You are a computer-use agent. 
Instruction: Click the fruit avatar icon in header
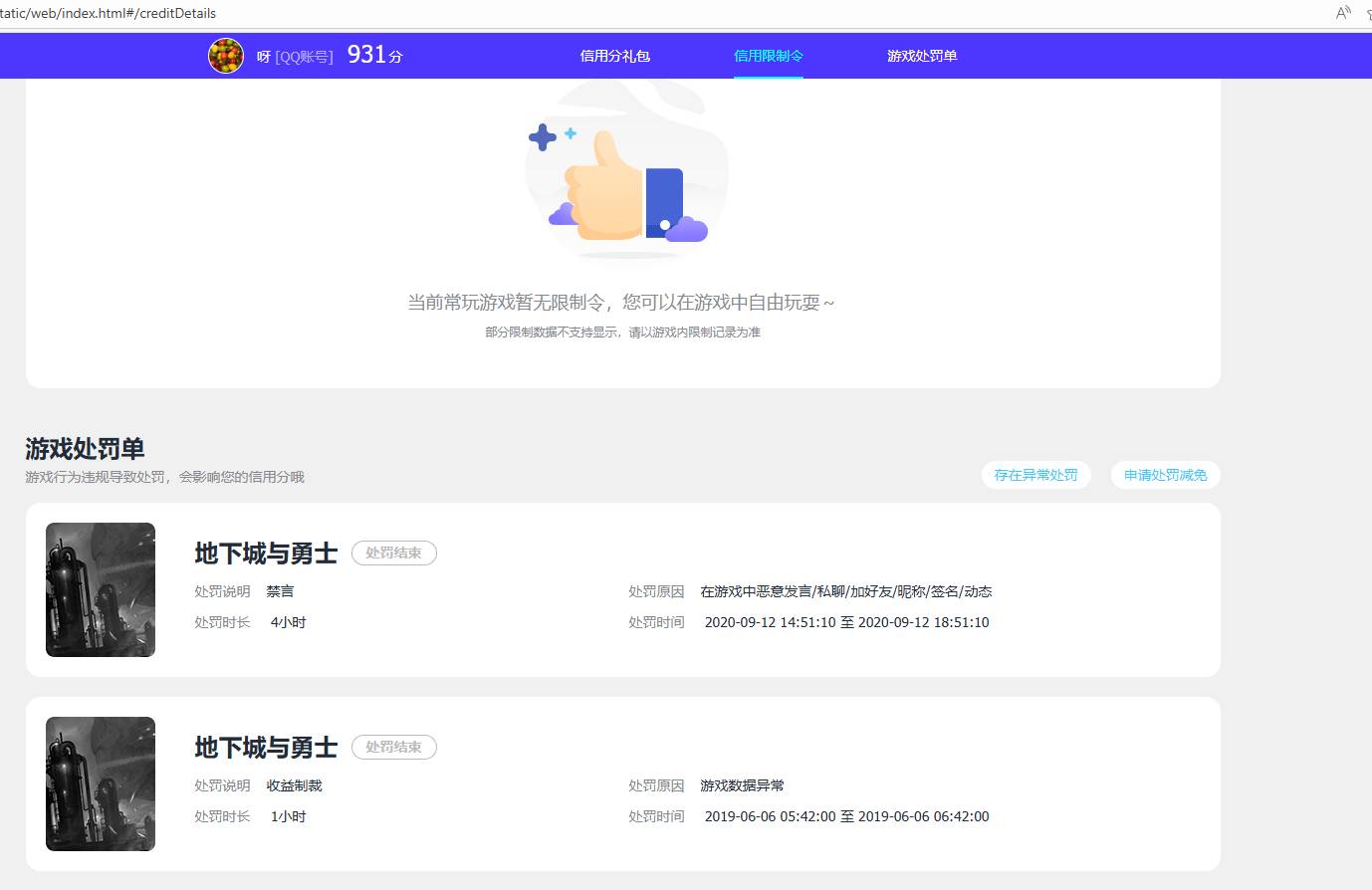[x=226, y=56]
